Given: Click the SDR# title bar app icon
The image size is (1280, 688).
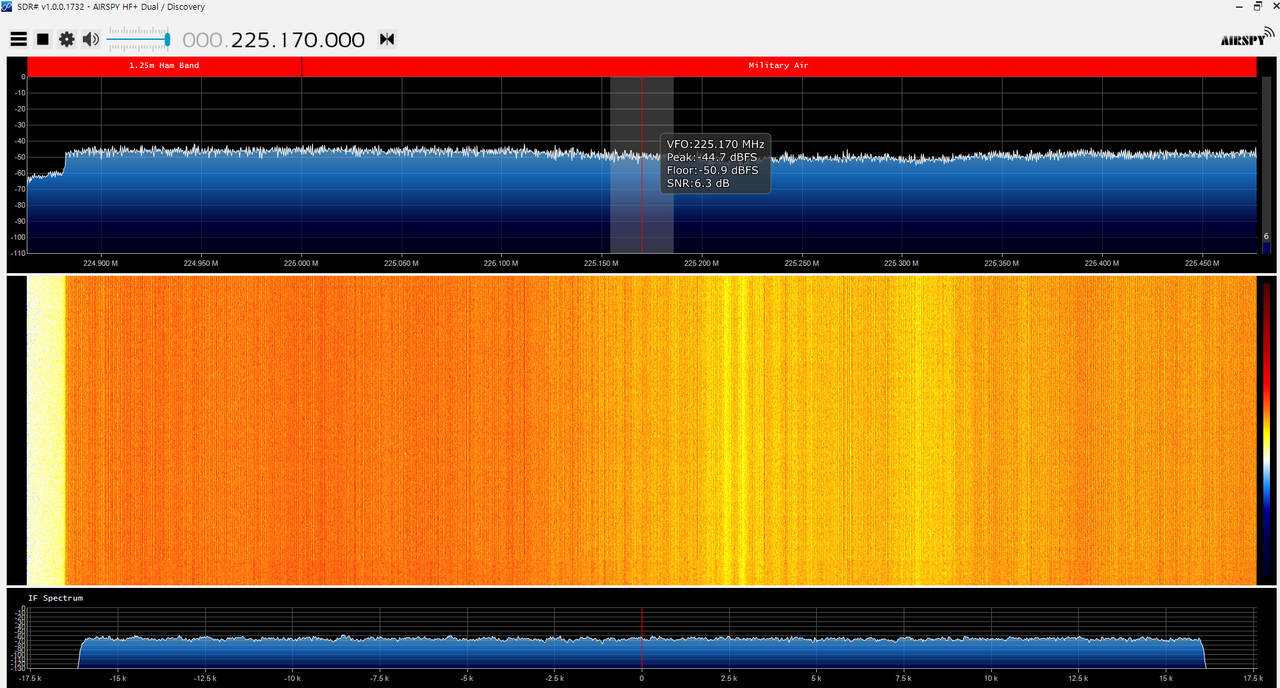Looking at the screenshot, I should click(8, 7).
